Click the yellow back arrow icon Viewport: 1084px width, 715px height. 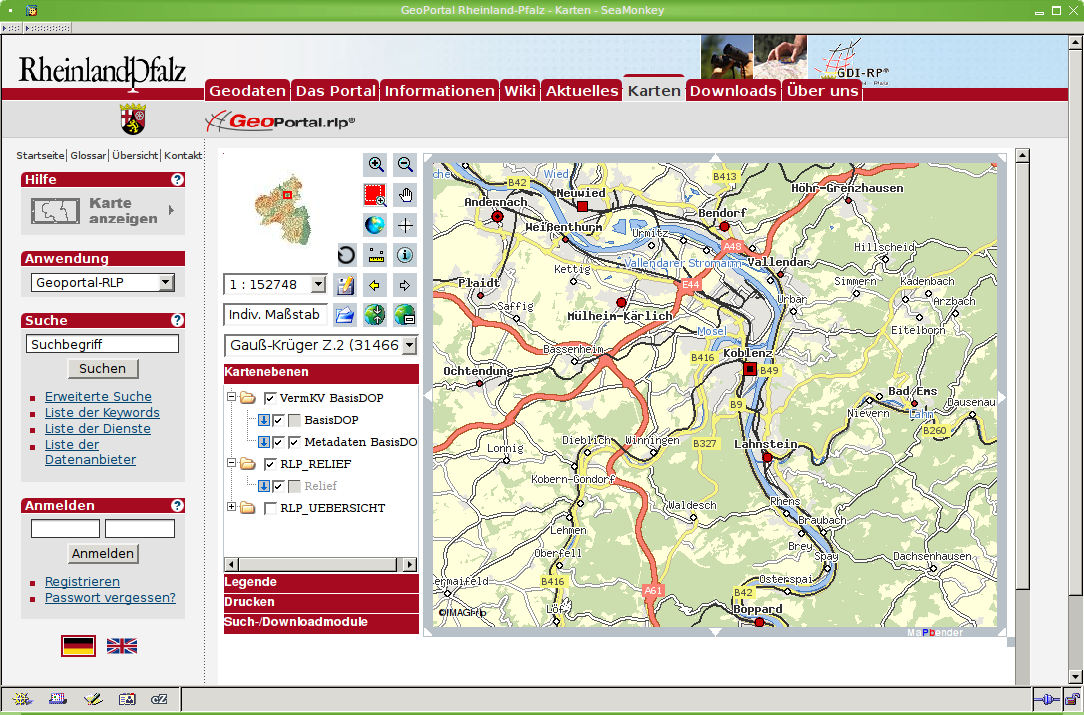(376, 285)
